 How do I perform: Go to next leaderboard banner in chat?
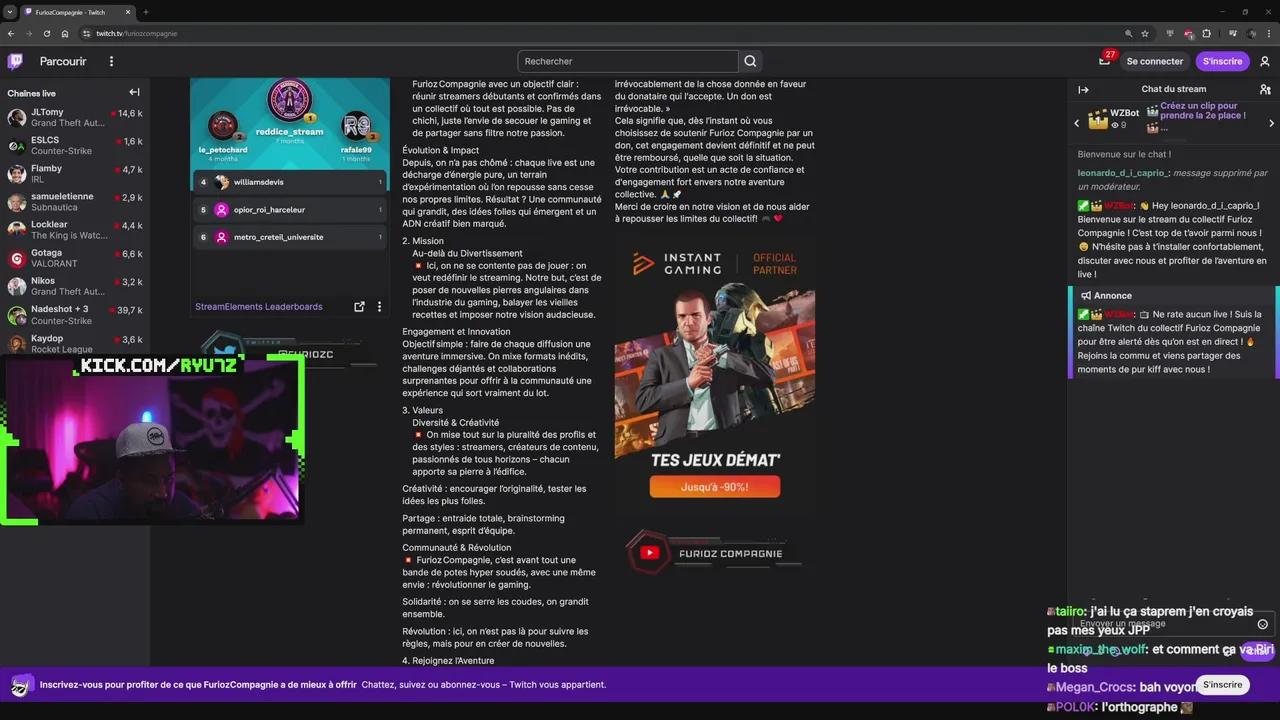click(1271, 123)
